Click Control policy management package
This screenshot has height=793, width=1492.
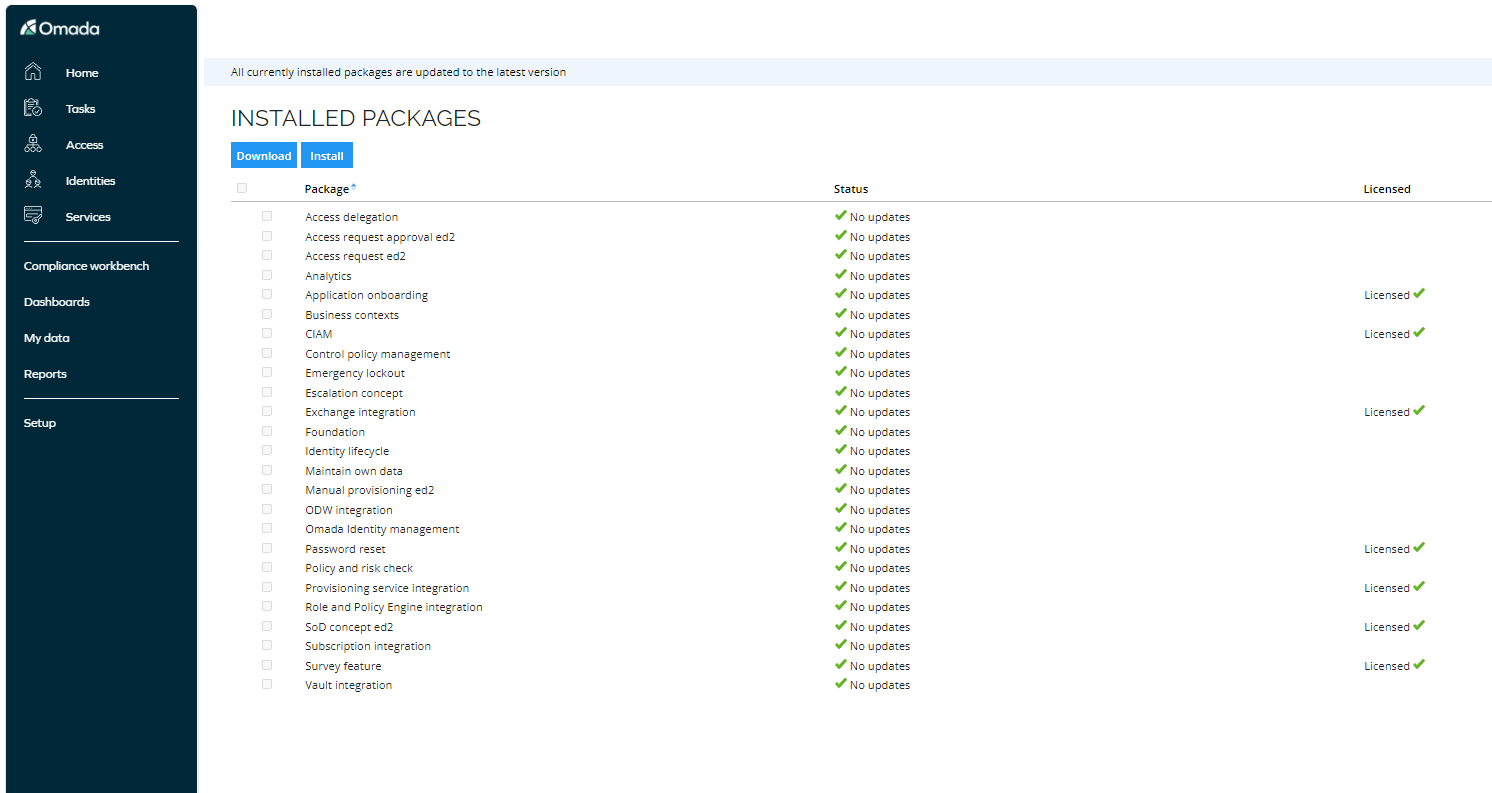click(x=378, y=354)
